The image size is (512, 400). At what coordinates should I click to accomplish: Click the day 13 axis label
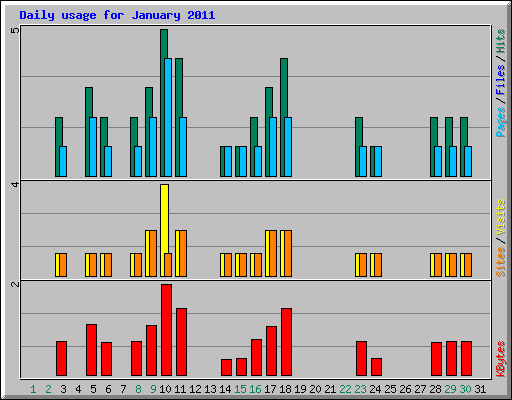tap(210, 389)
